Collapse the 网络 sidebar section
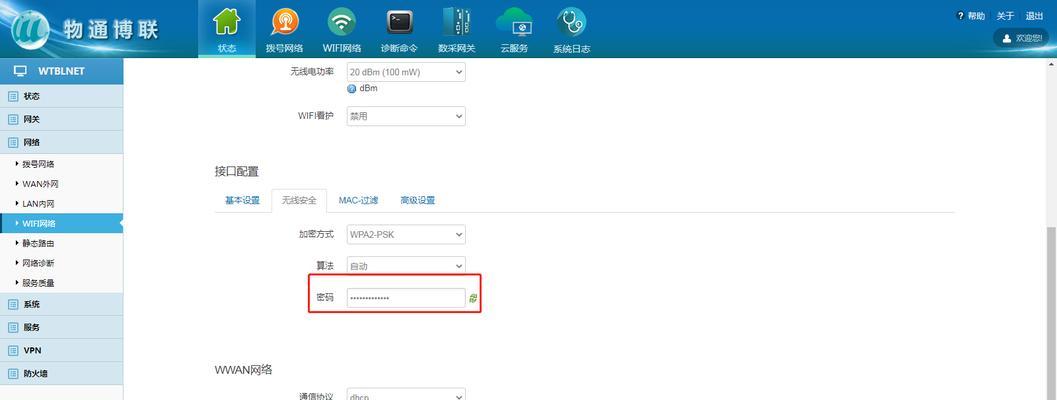 coord(61,142)
